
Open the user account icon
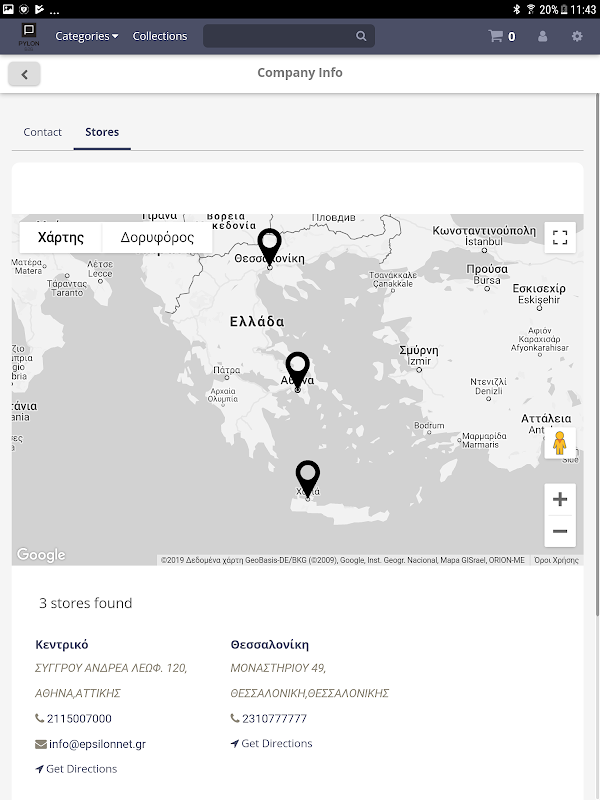coord(543,36)
